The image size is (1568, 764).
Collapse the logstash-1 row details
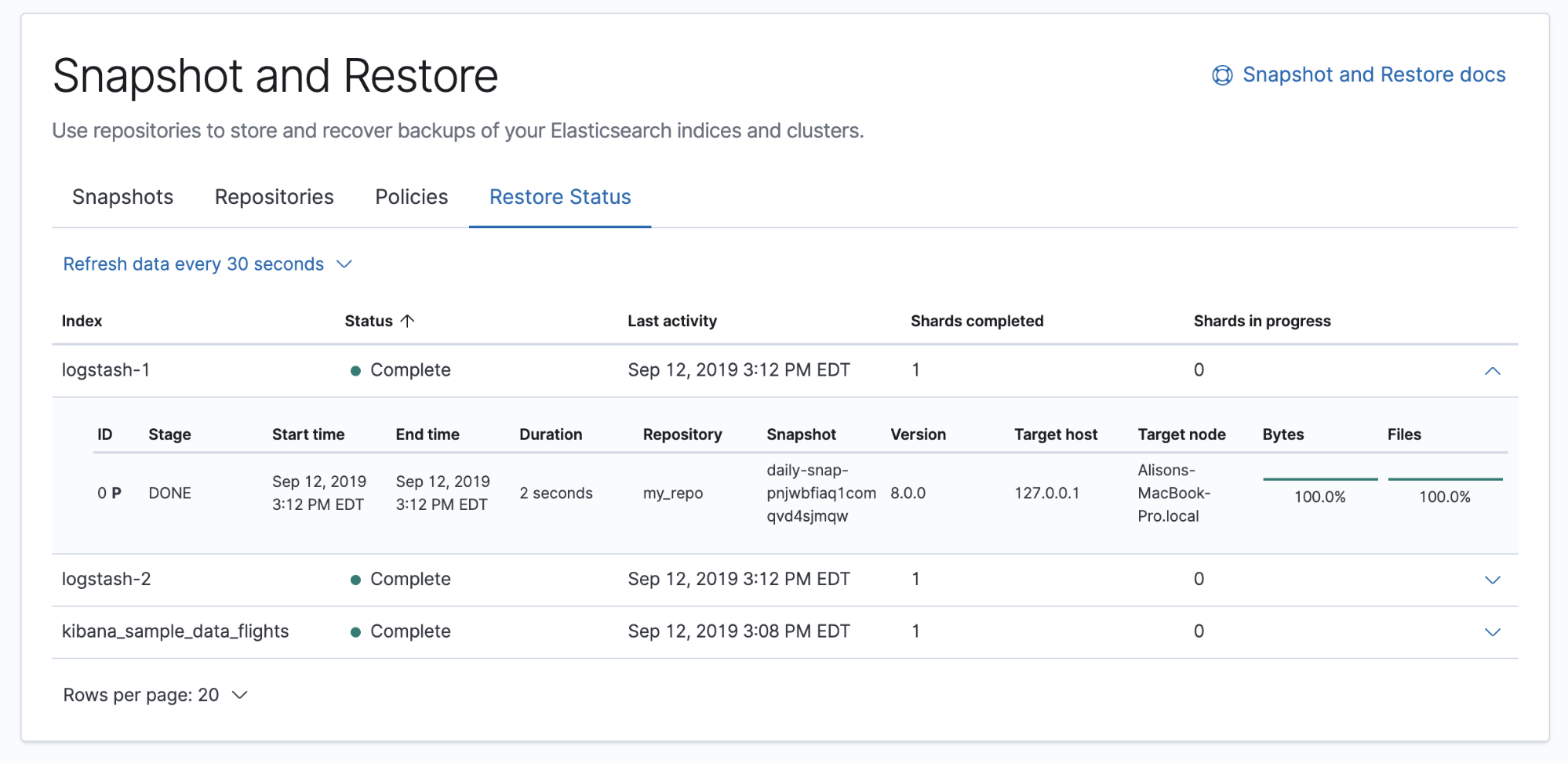tap(1492, 371)
